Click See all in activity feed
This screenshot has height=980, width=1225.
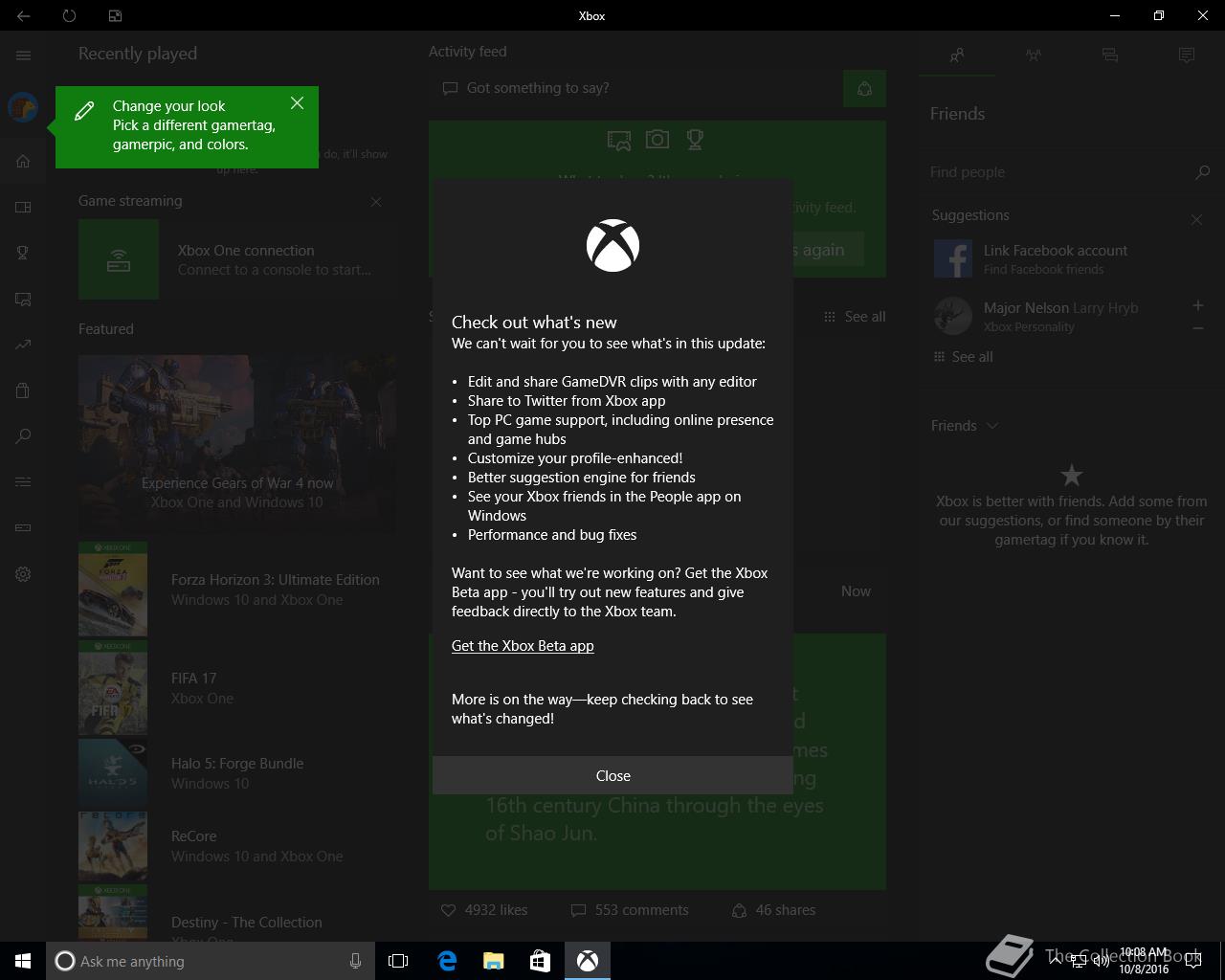coord(856,317)
